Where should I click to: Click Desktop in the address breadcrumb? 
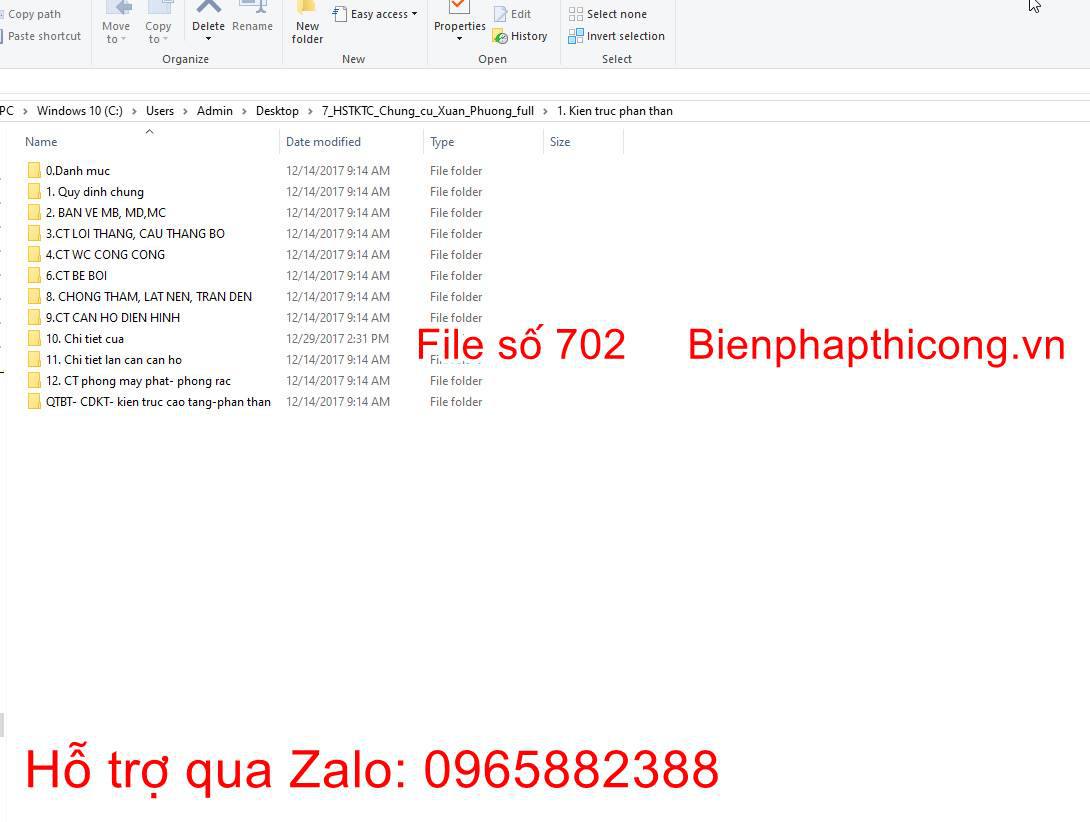[277, 111]
